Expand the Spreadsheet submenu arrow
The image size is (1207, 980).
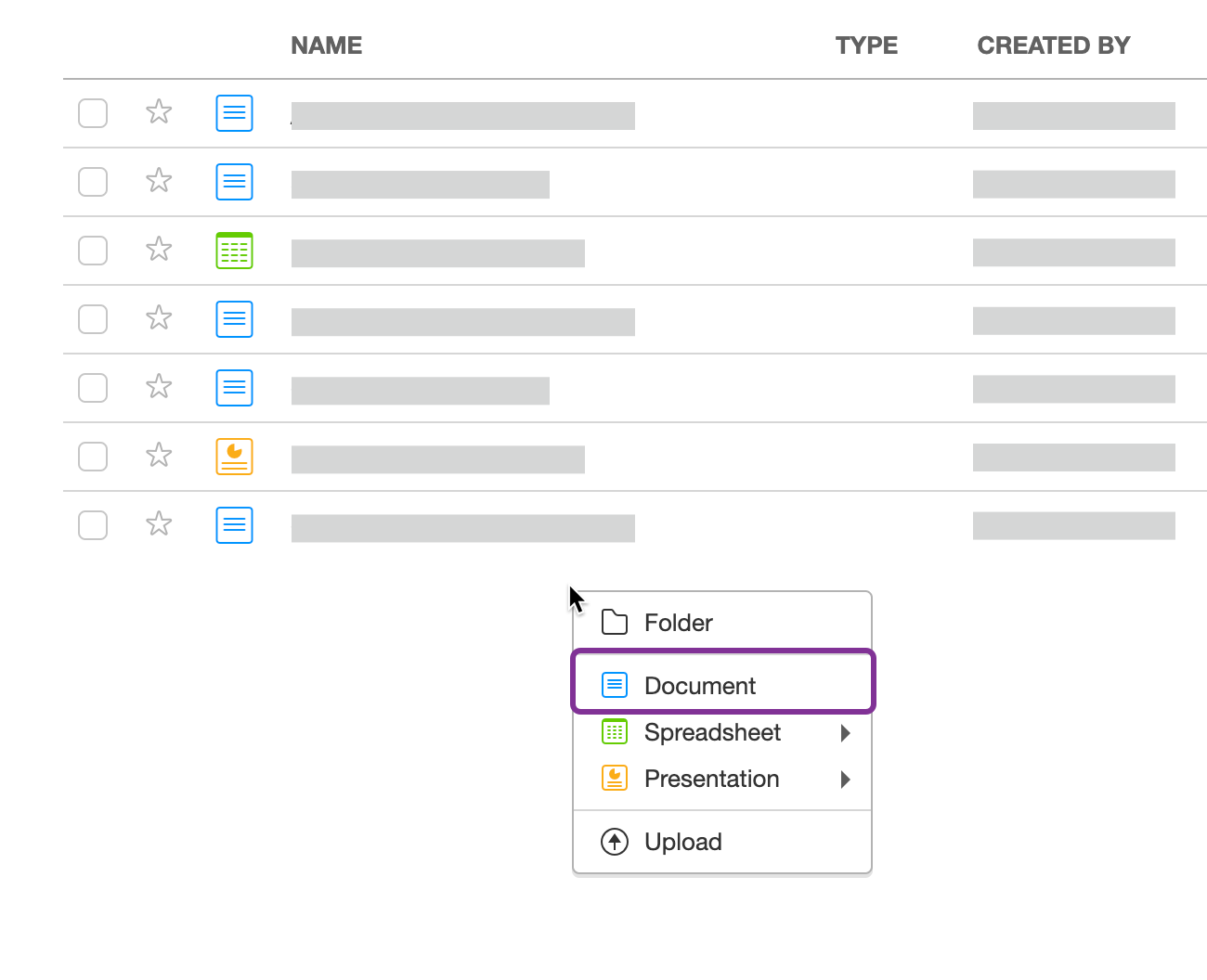coord(845,733)
